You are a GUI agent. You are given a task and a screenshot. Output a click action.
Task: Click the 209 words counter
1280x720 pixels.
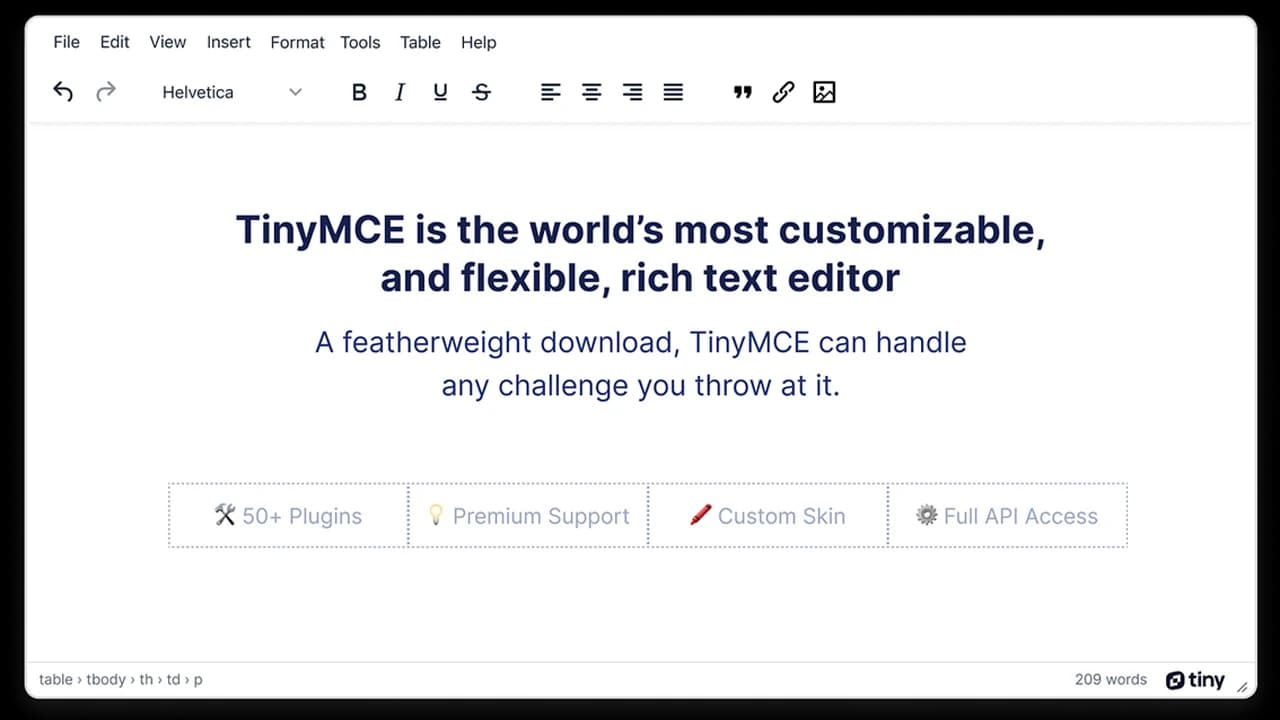[1111, 679]
